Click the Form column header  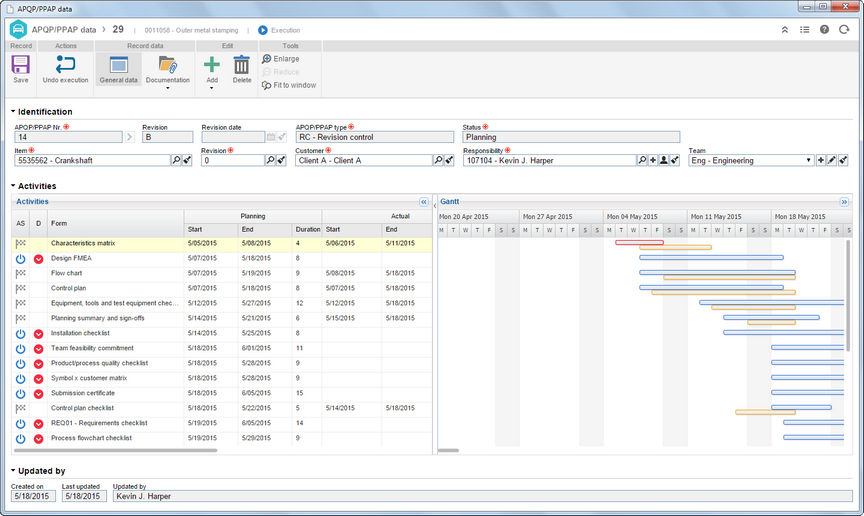pos(116,223)
